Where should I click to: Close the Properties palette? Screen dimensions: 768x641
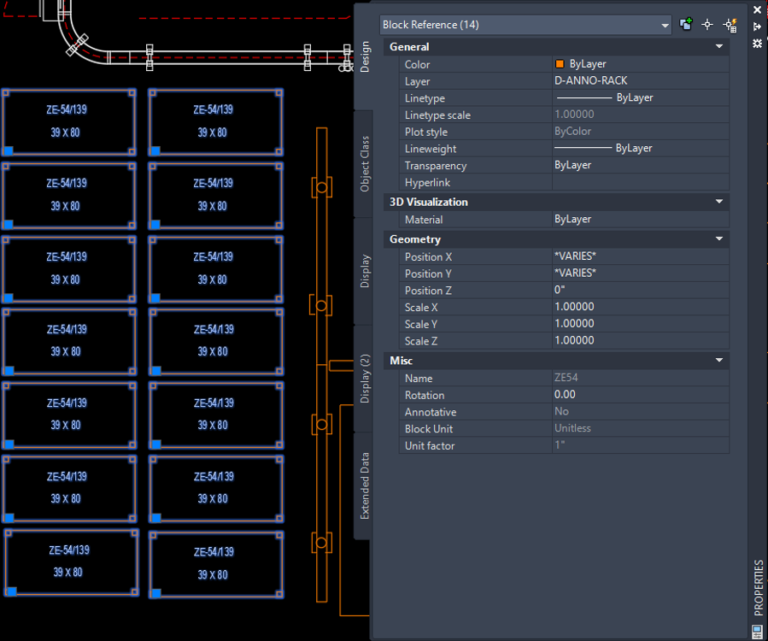click(x=757, y=10)
